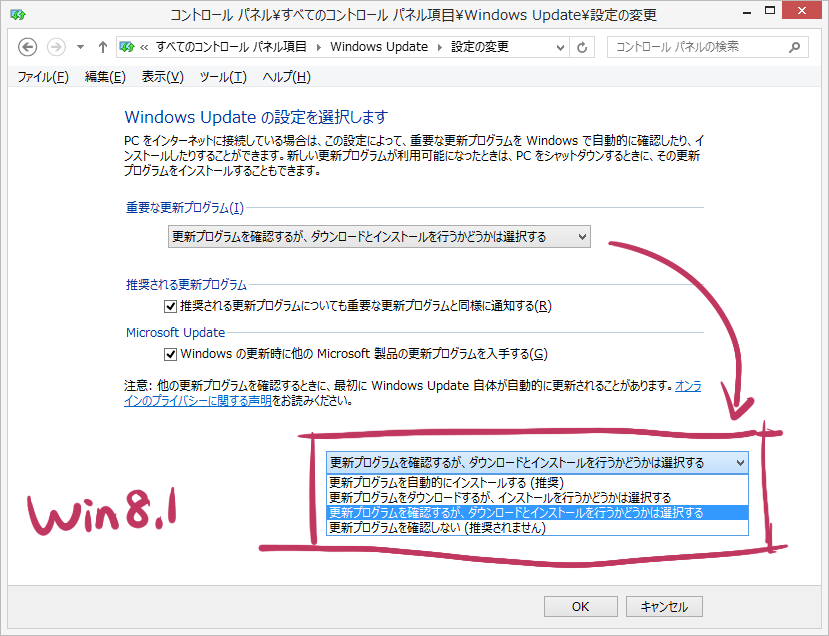
Task: Collapse the expanded update options dropdown header
Action: 537,463
